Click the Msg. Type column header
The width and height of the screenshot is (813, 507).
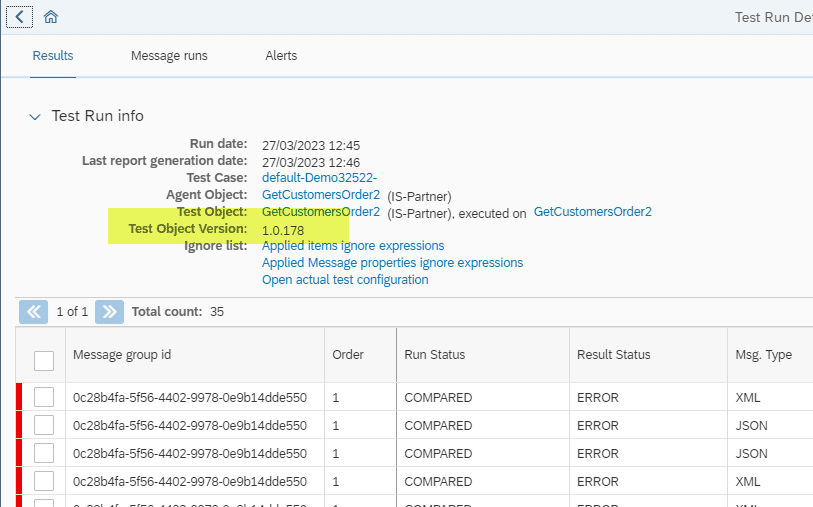(x=763, y=355)
